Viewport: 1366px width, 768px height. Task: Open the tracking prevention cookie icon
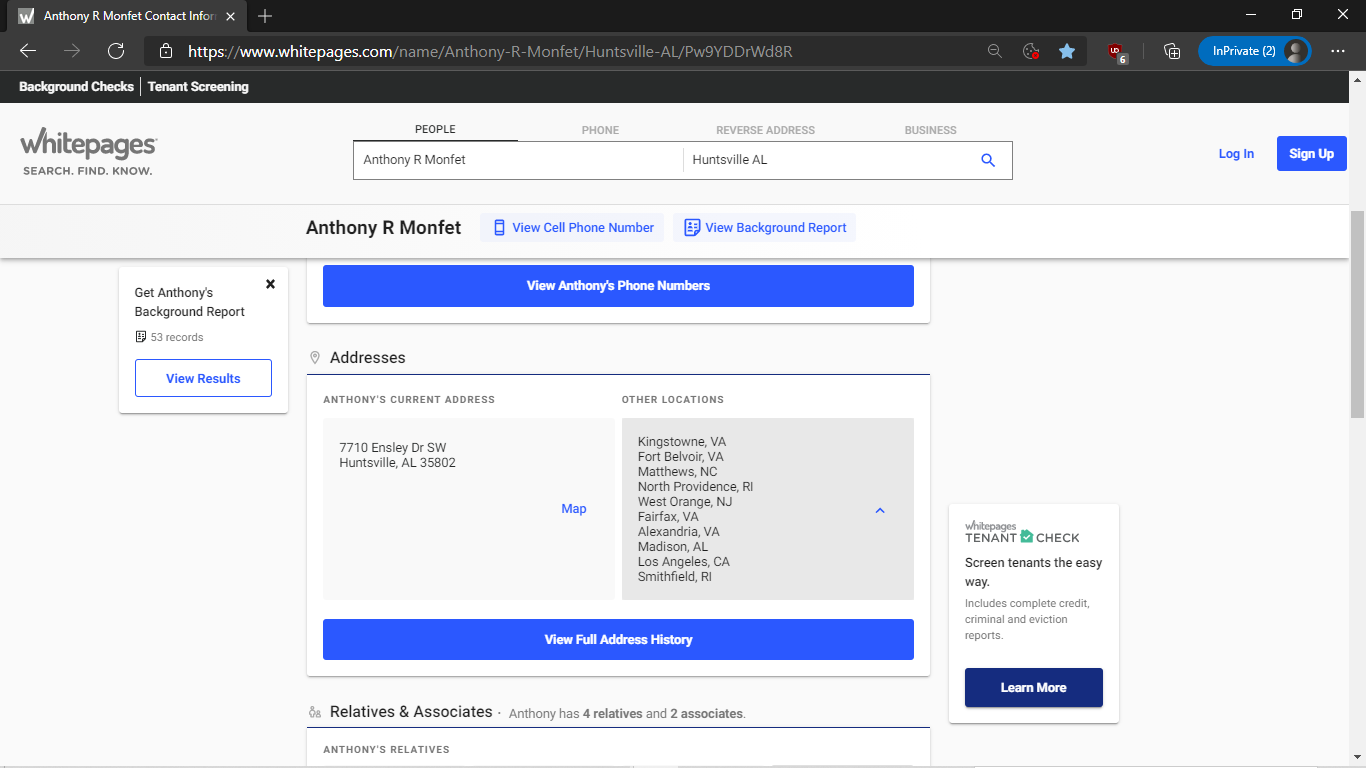1031,51
